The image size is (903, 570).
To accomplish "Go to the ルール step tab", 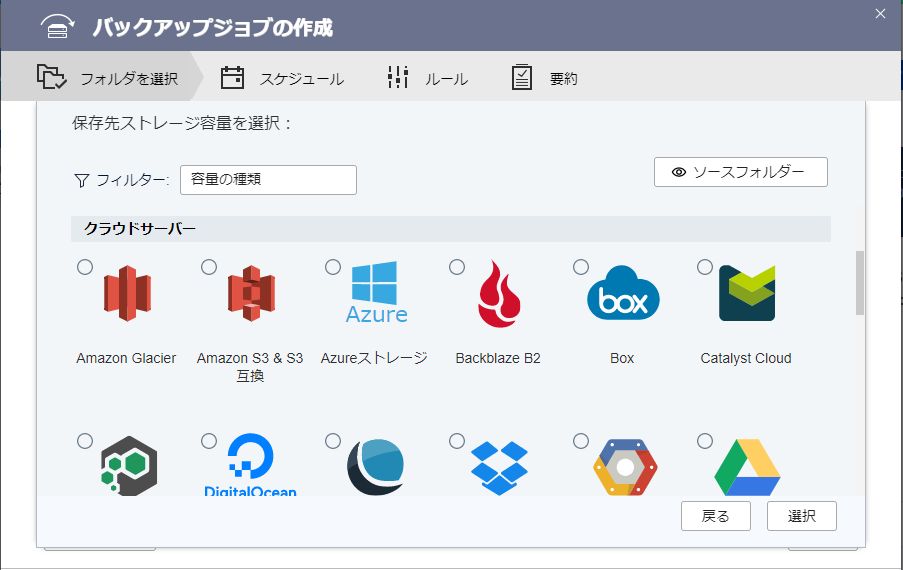I will 428,78.
